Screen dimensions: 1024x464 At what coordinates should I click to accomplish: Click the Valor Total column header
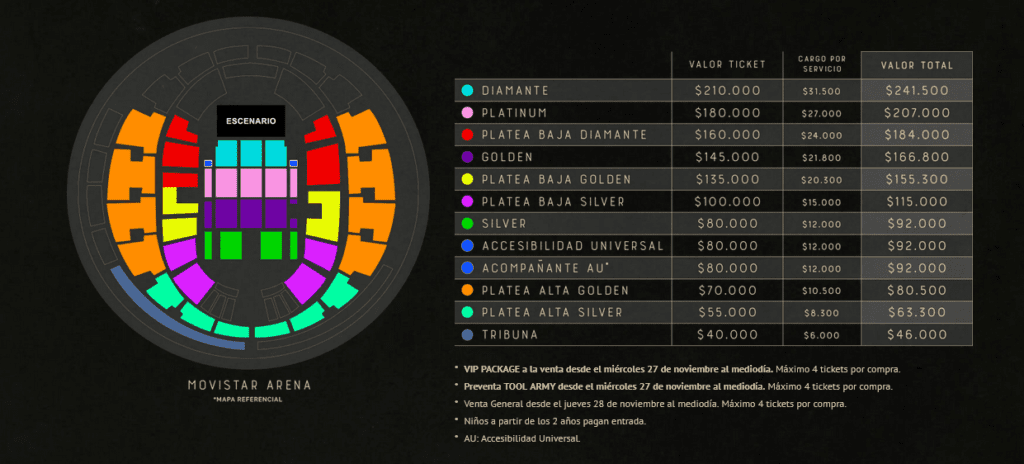click(916, 65)
